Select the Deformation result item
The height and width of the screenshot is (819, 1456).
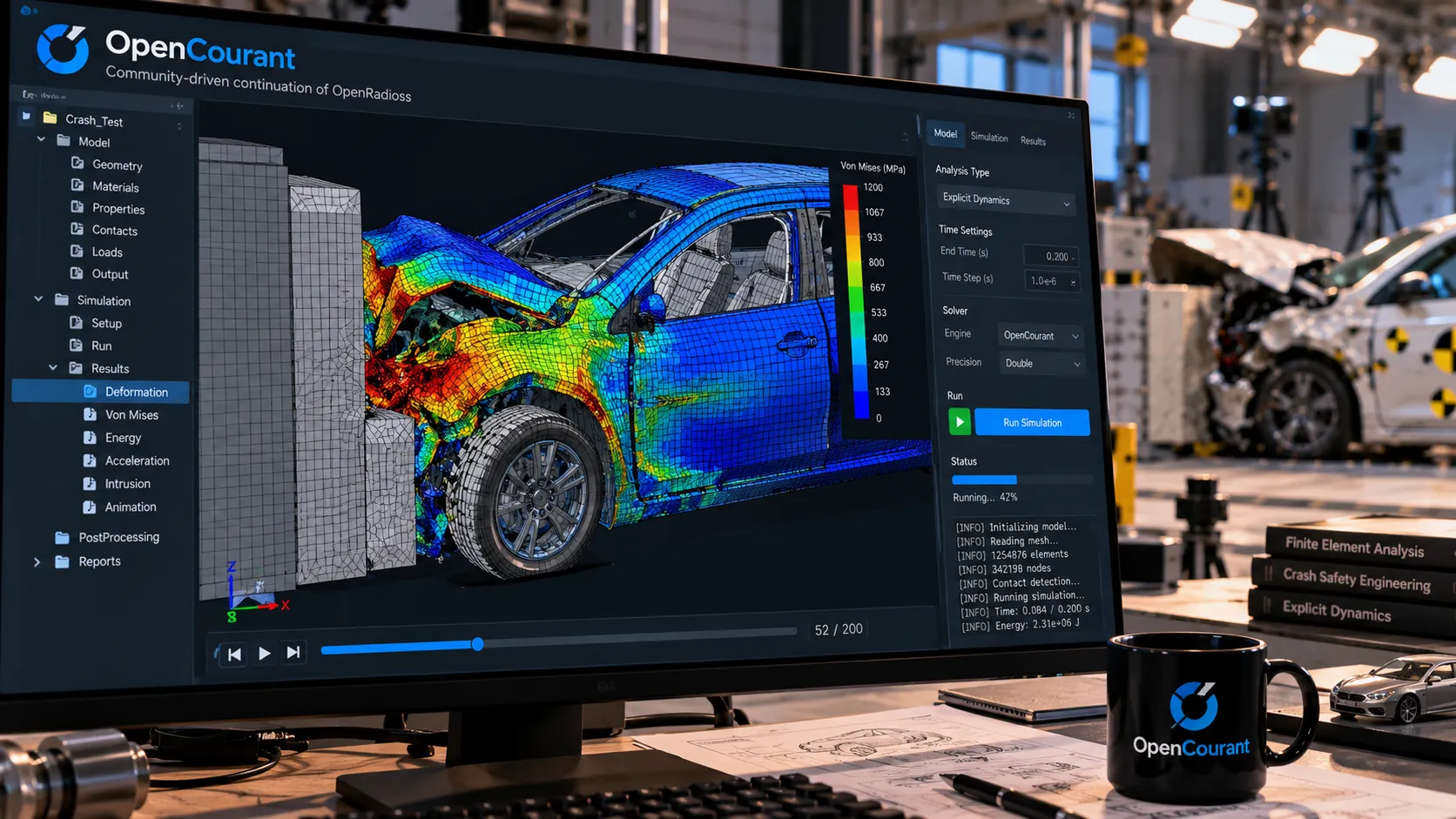[x=100, y=392]
